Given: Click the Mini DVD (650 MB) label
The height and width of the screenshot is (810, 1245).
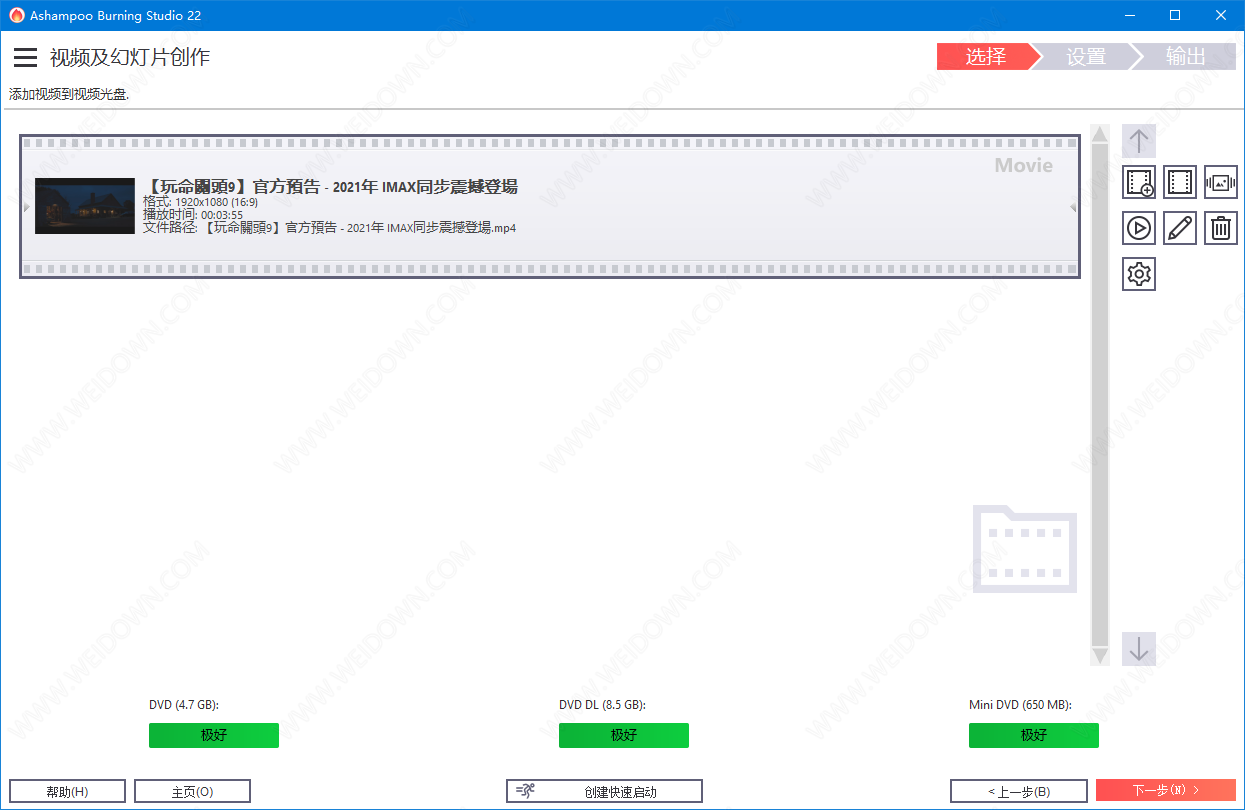Looking at the screenshot, I should 1020,705.
